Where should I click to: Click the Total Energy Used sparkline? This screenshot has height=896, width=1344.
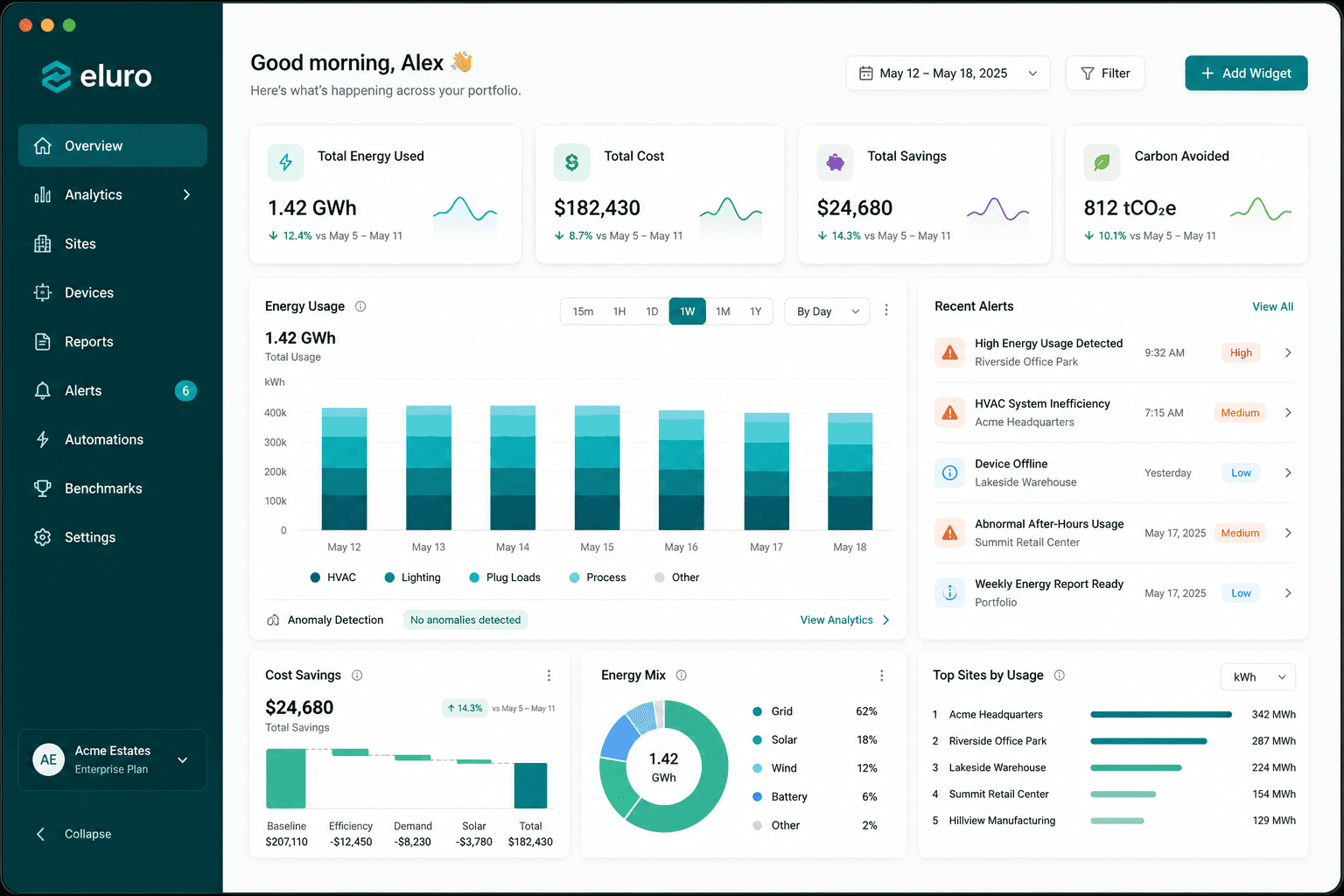point(465,210)
